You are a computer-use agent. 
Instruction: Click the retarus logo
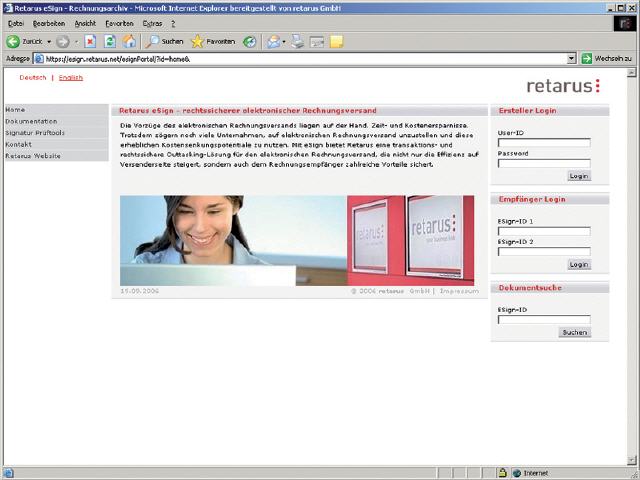(x=563, y=86)
